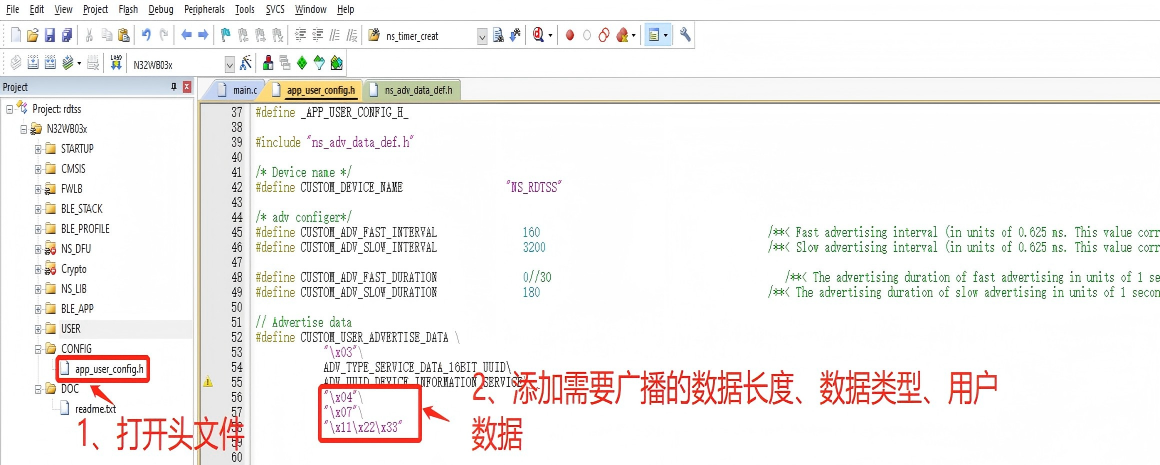Open the N32WB03x target dropdown
1160x465 pixels.
click(x=230, y=64)
